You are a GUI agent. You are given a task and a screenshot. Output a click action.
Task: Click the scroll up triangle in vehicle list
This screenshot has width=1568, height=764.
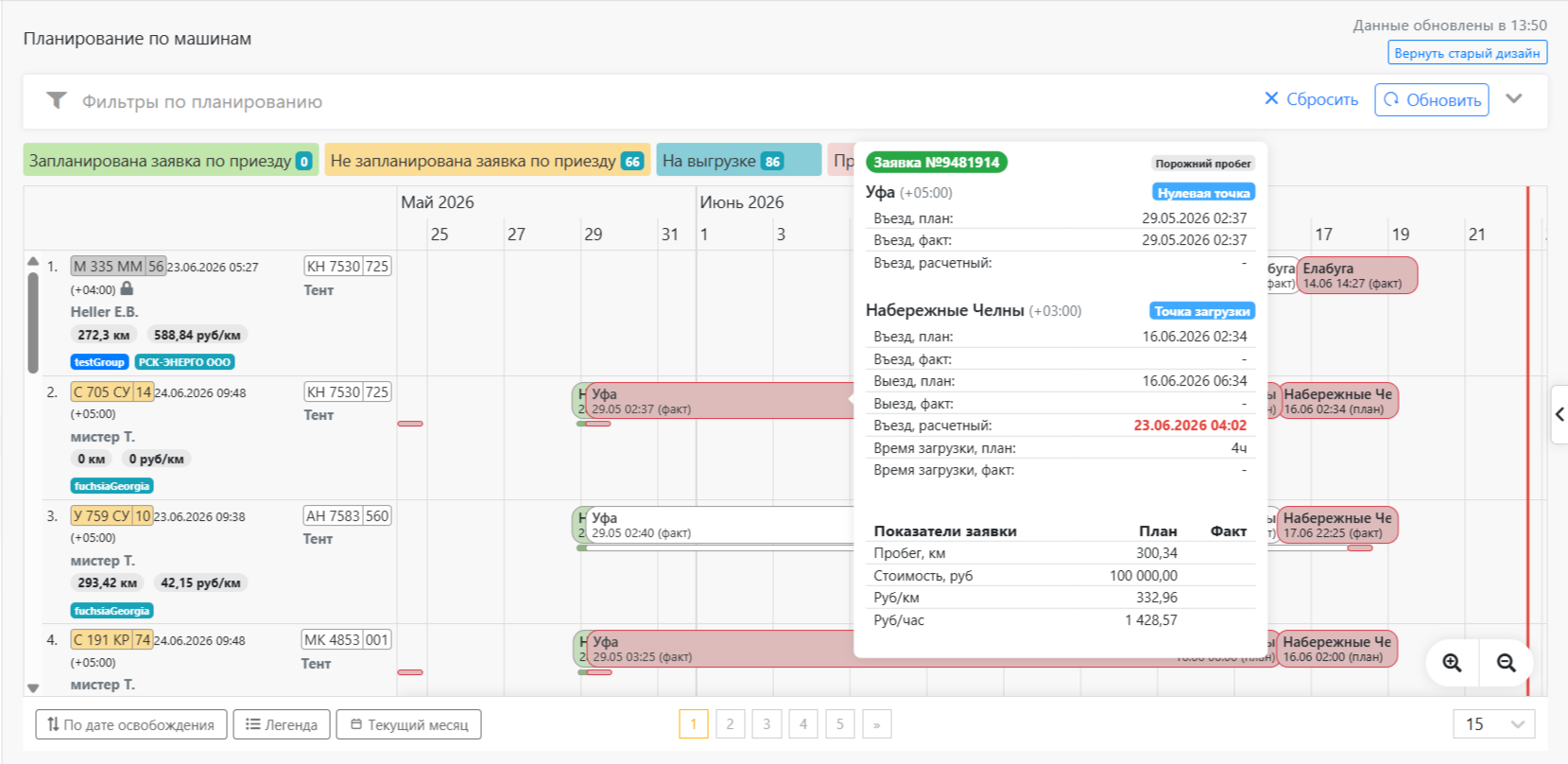coord(33,262)
